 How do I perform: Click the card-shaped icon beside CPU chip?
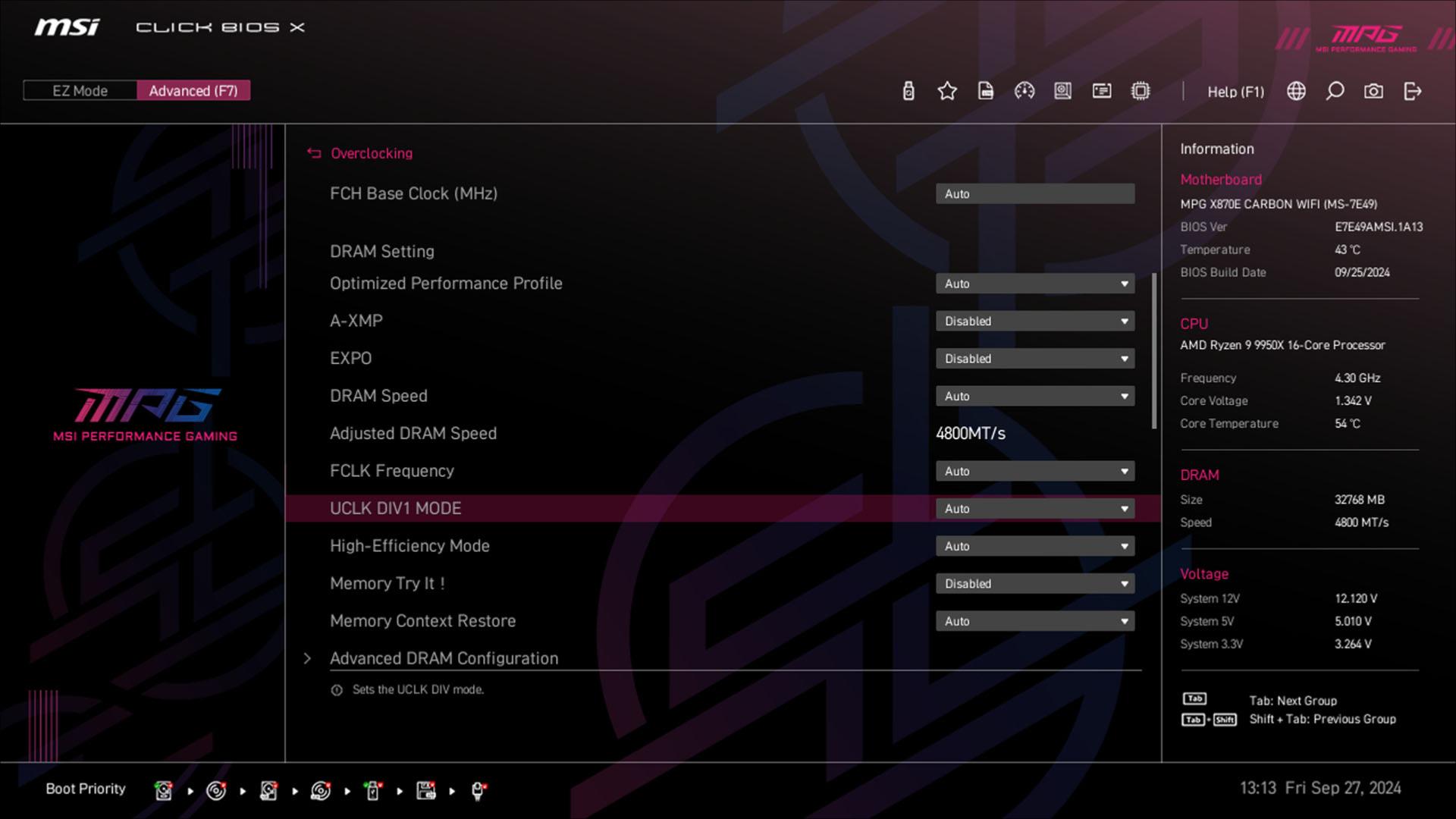coord(1102,91)
